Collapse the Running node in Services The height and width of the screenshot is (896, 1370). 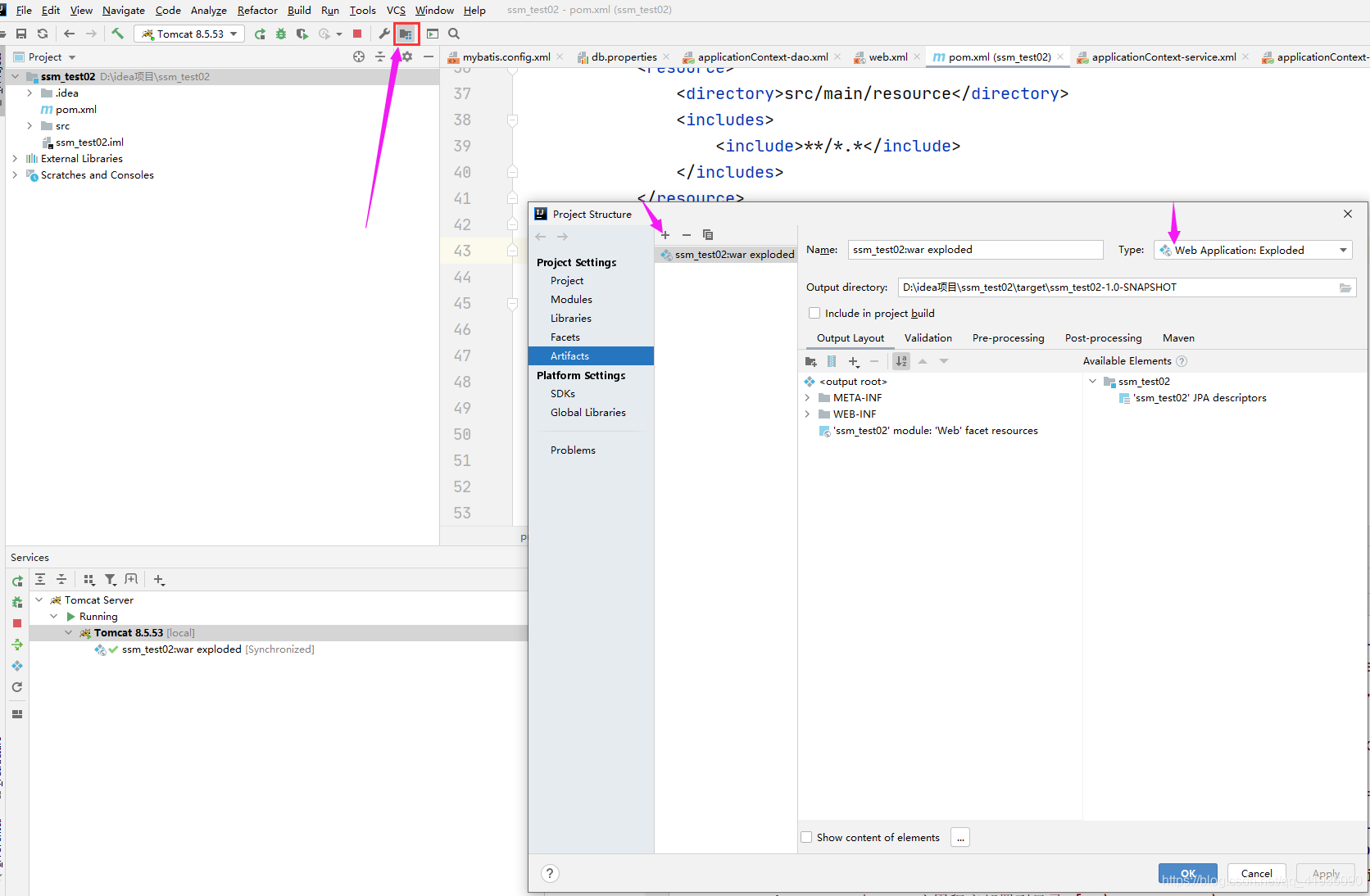tap(53, 617)
